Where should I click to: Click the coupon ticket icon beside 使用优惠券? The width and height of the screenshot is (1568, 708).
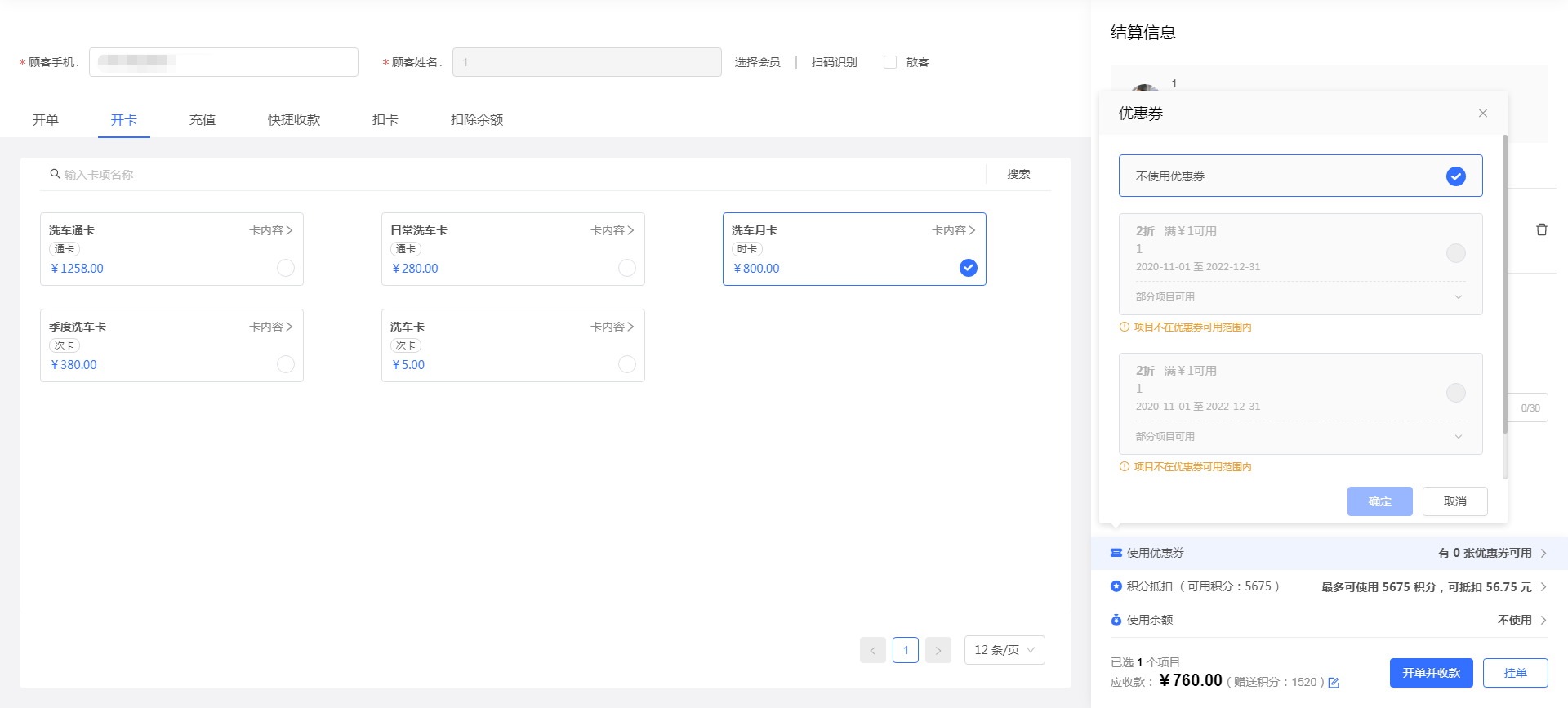(1116, 553)
